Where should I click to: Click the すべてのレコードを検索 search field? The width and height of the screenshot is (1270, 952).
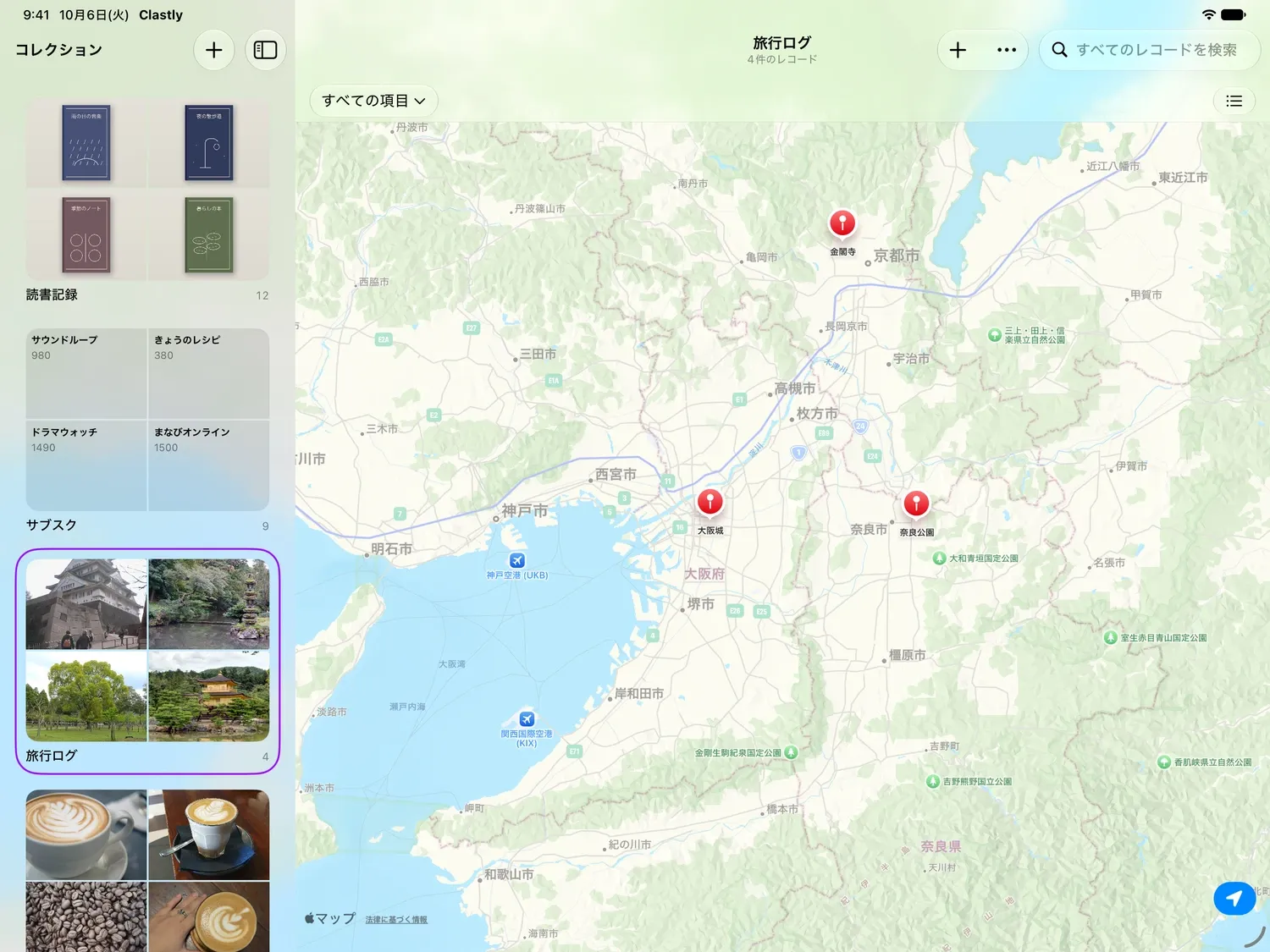(x=1150, y=50)
